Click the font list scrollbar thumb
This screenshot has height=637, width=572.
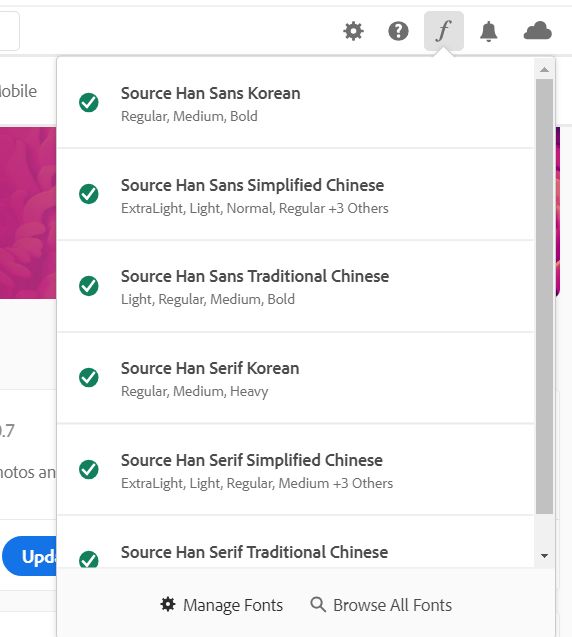tap(544, 297)
